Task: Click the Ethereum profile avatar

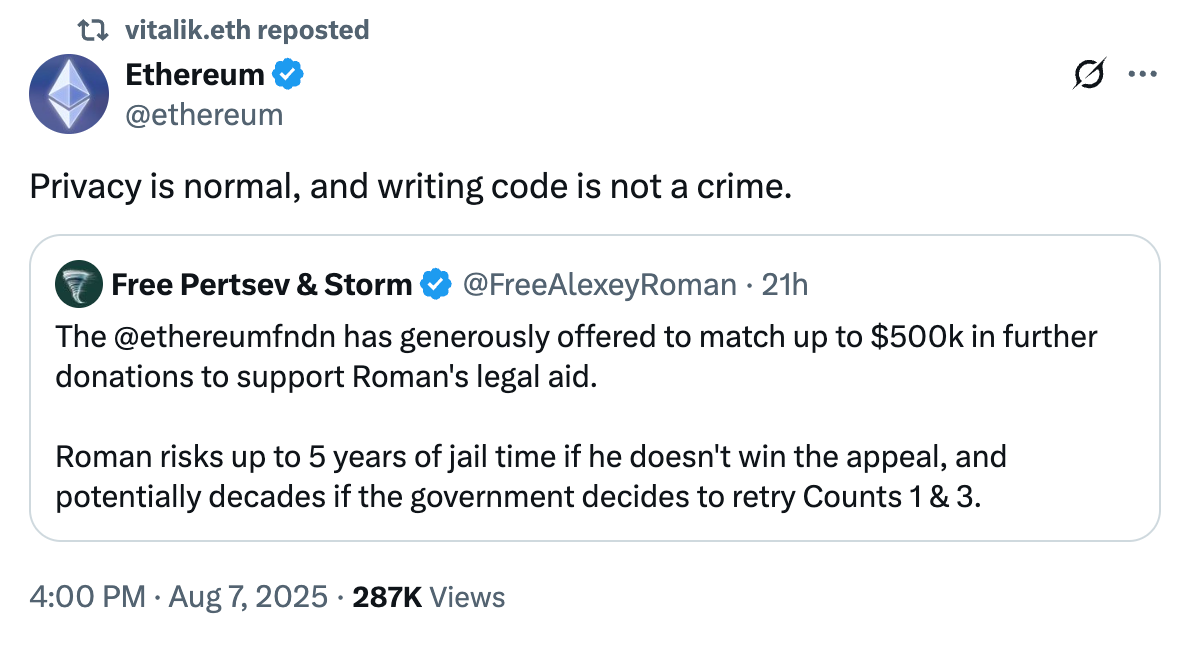Action: point(69,94)
